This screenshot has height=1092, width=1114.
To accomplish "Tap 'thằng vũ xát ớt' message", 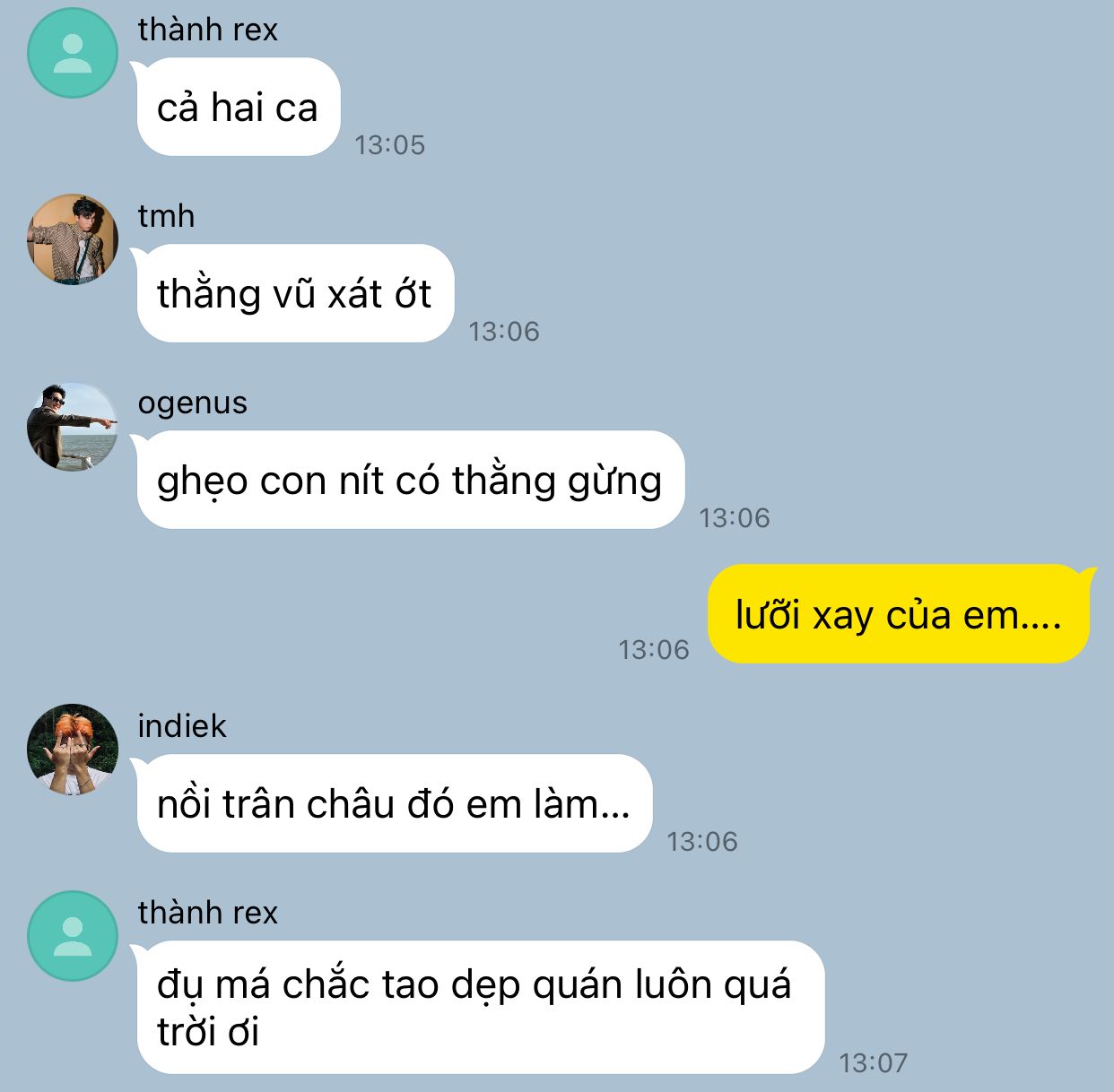I will 294,293.
